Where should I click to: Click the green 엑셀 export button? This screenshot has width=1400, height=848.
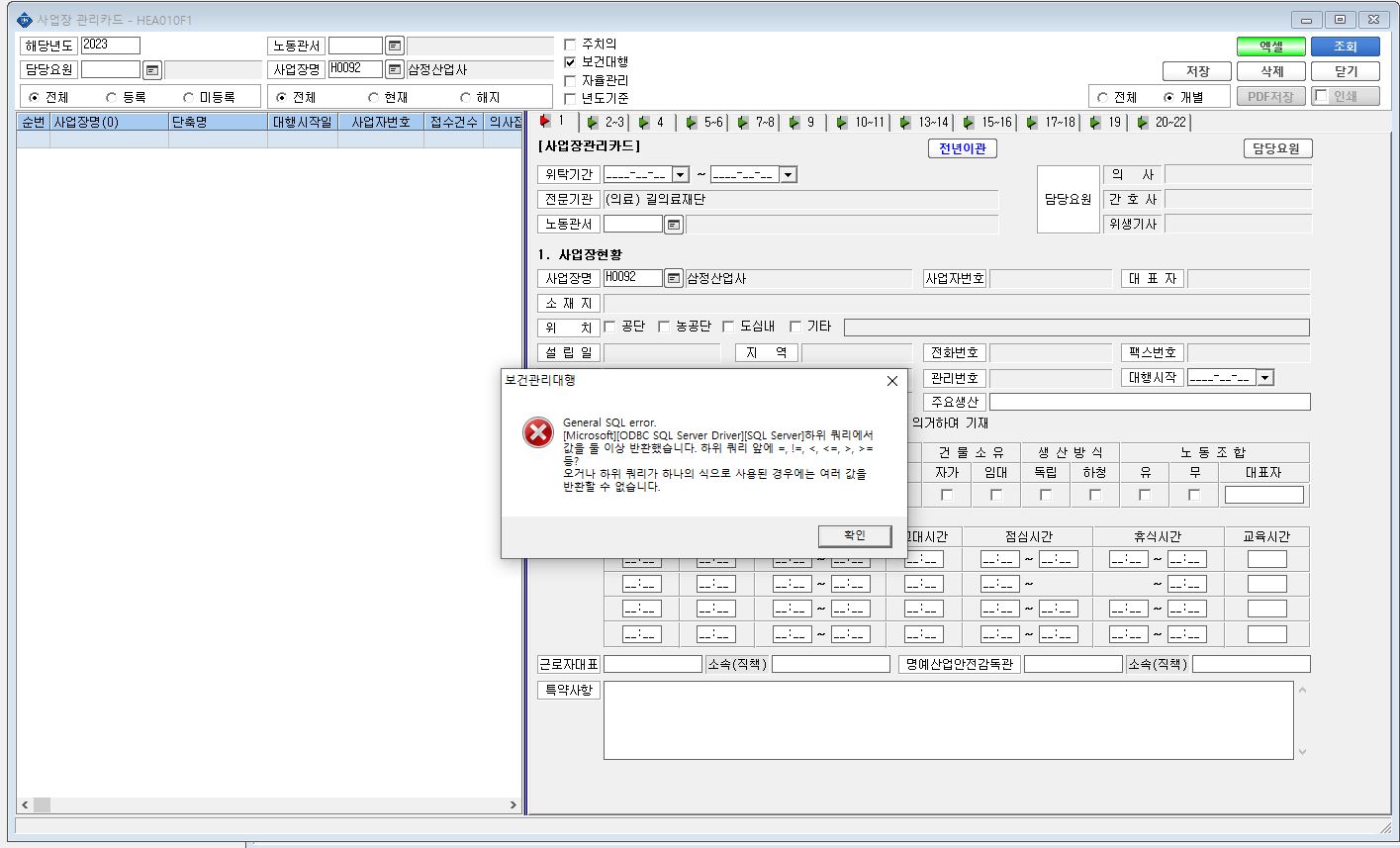point(1270,47)
